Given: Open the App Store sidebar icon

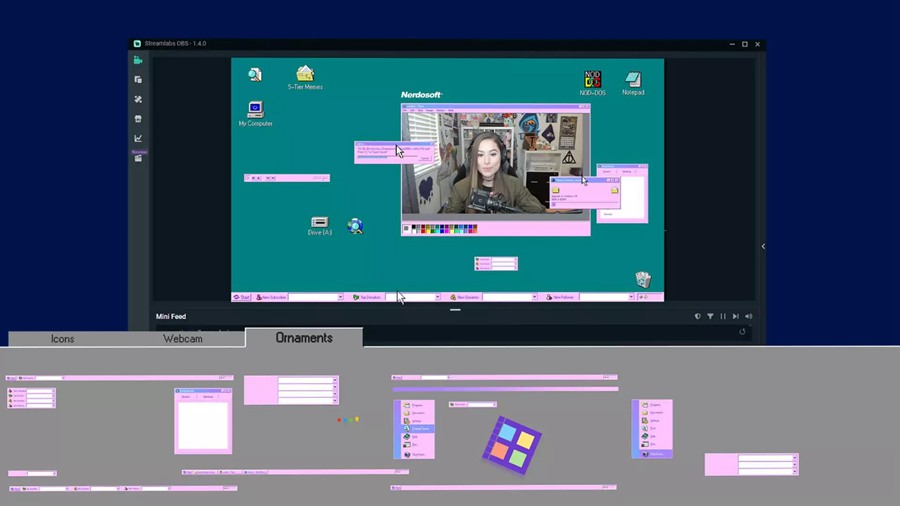Looking at the screenshot, I should 138,119.
